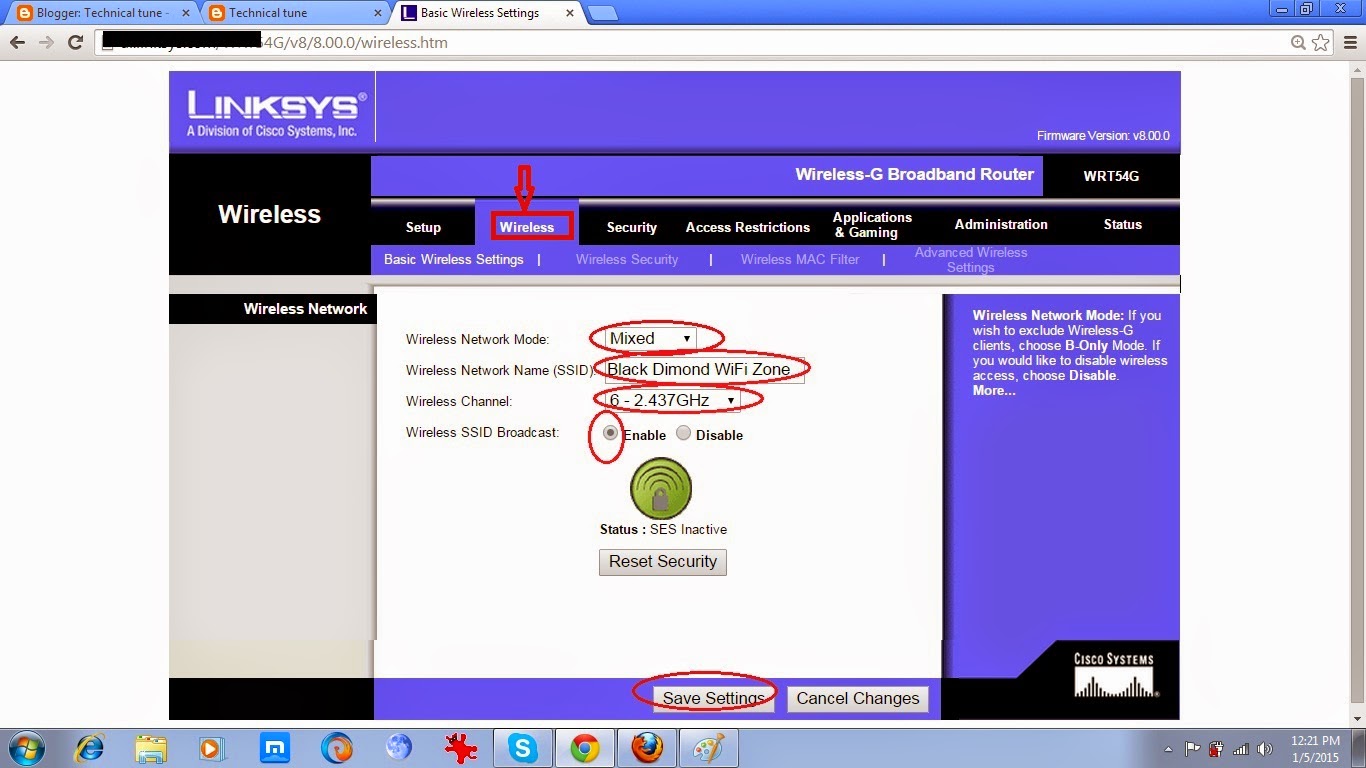Click the 'Firmware Version: v8.00.0' text

coord(1103,136)
